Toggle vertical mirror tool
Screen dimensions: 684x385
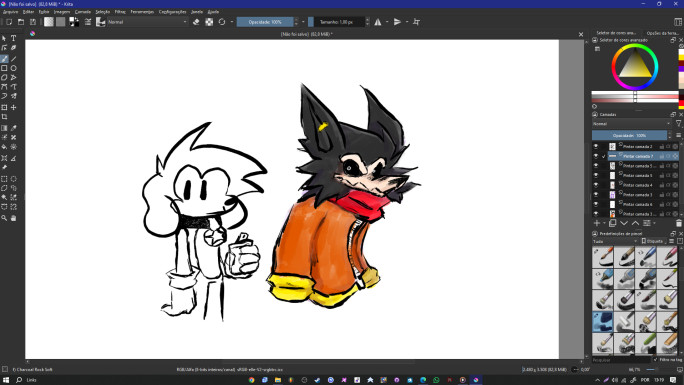[x=397, y=22]
